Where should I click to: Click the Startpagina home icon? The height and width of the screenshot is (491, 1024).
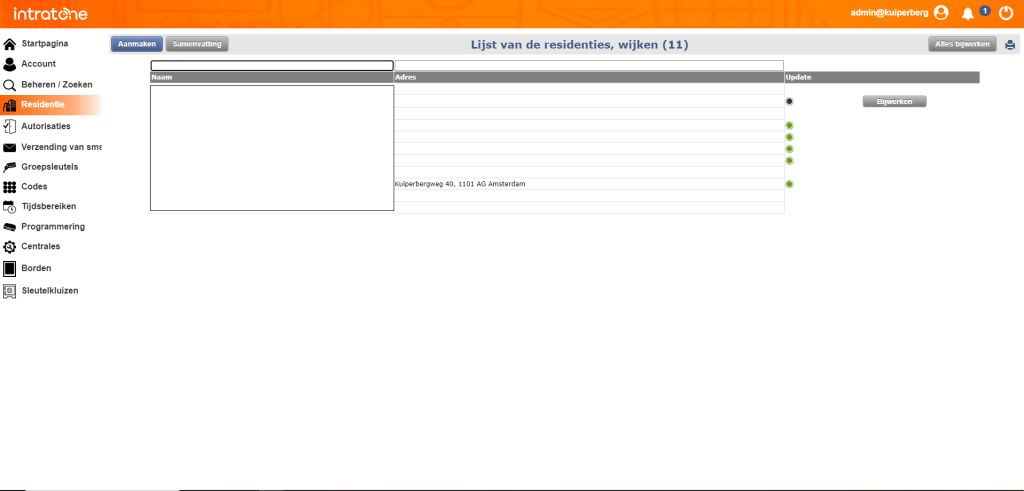click(10, 44)
